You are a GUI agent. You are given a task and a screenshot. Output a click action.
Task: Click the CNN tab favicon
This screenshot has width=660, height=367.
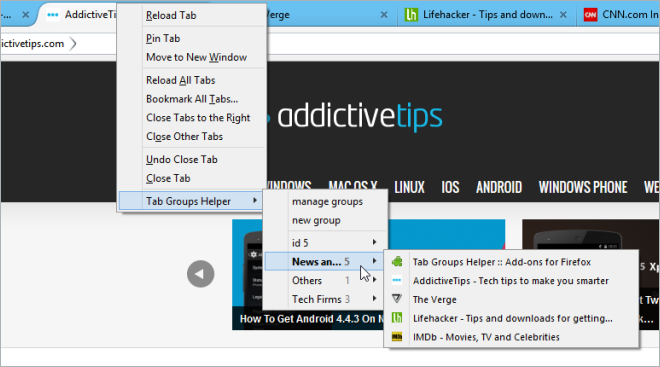tap(590, 15)
